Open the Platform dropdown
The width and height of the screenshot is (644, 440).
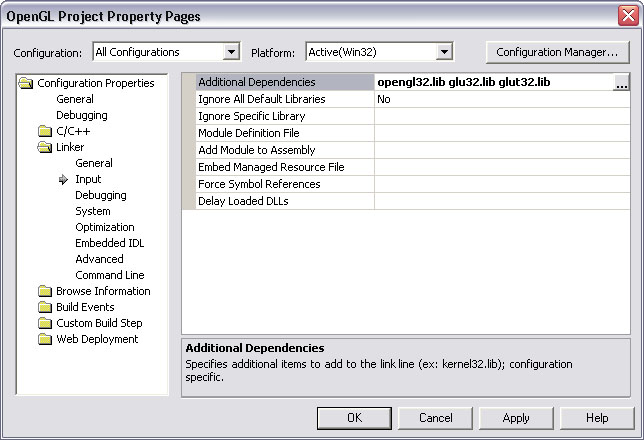(444, 52)
